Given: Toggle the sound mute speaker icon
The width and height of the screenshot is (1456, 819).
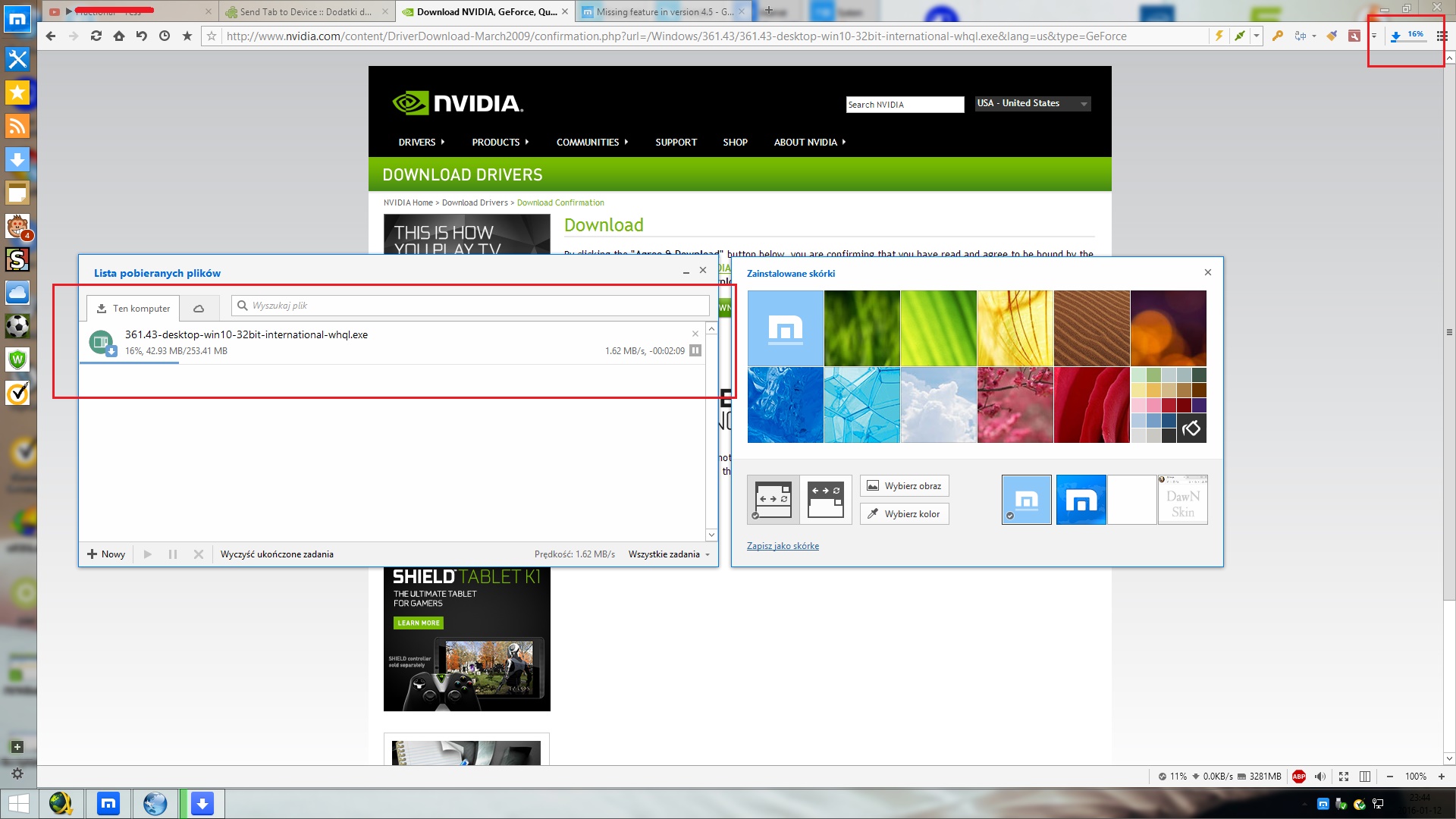Looking at the screenshot, I should 1320,776.
